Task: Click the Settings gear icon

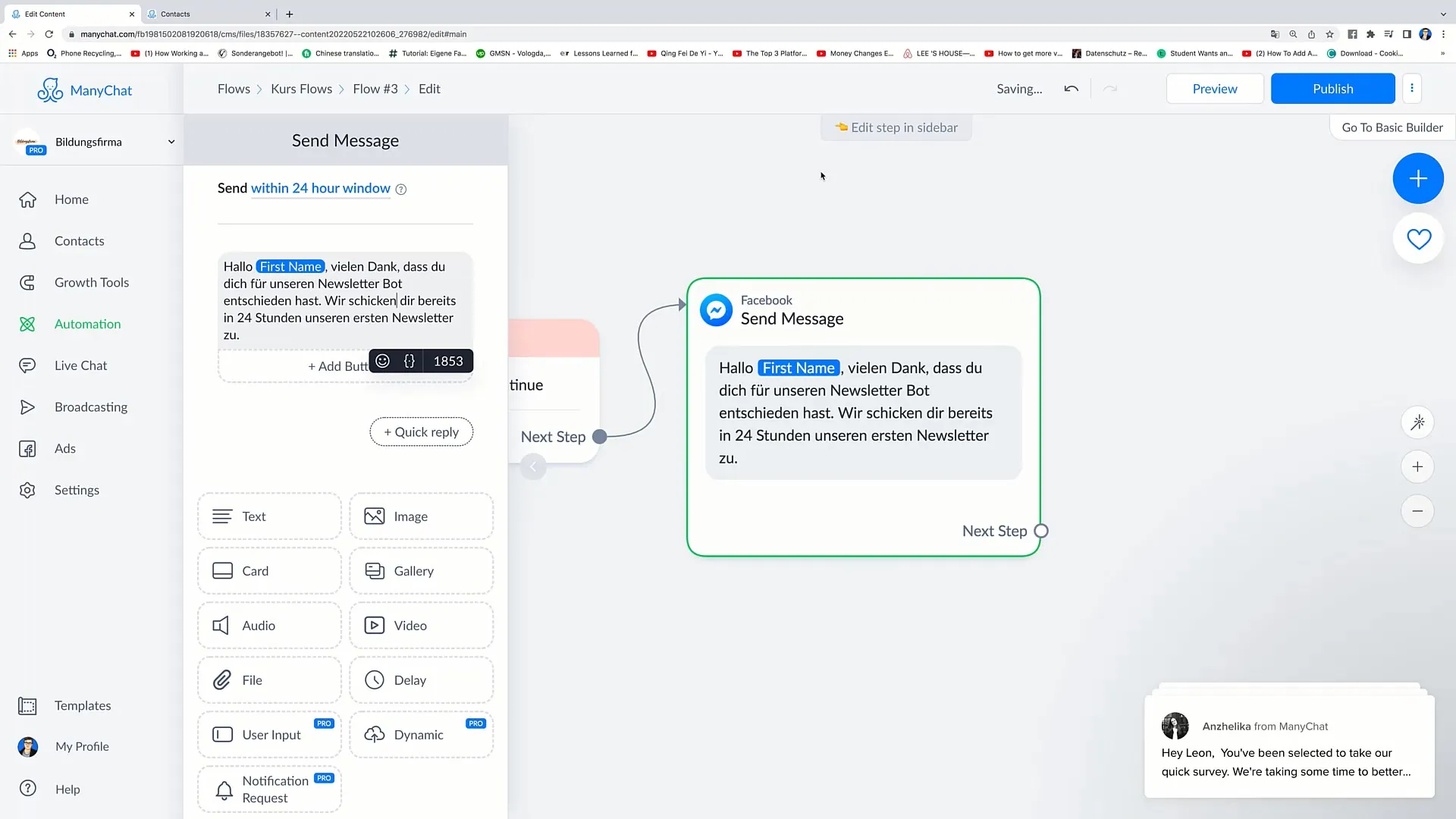Action: tap(27, 490)
